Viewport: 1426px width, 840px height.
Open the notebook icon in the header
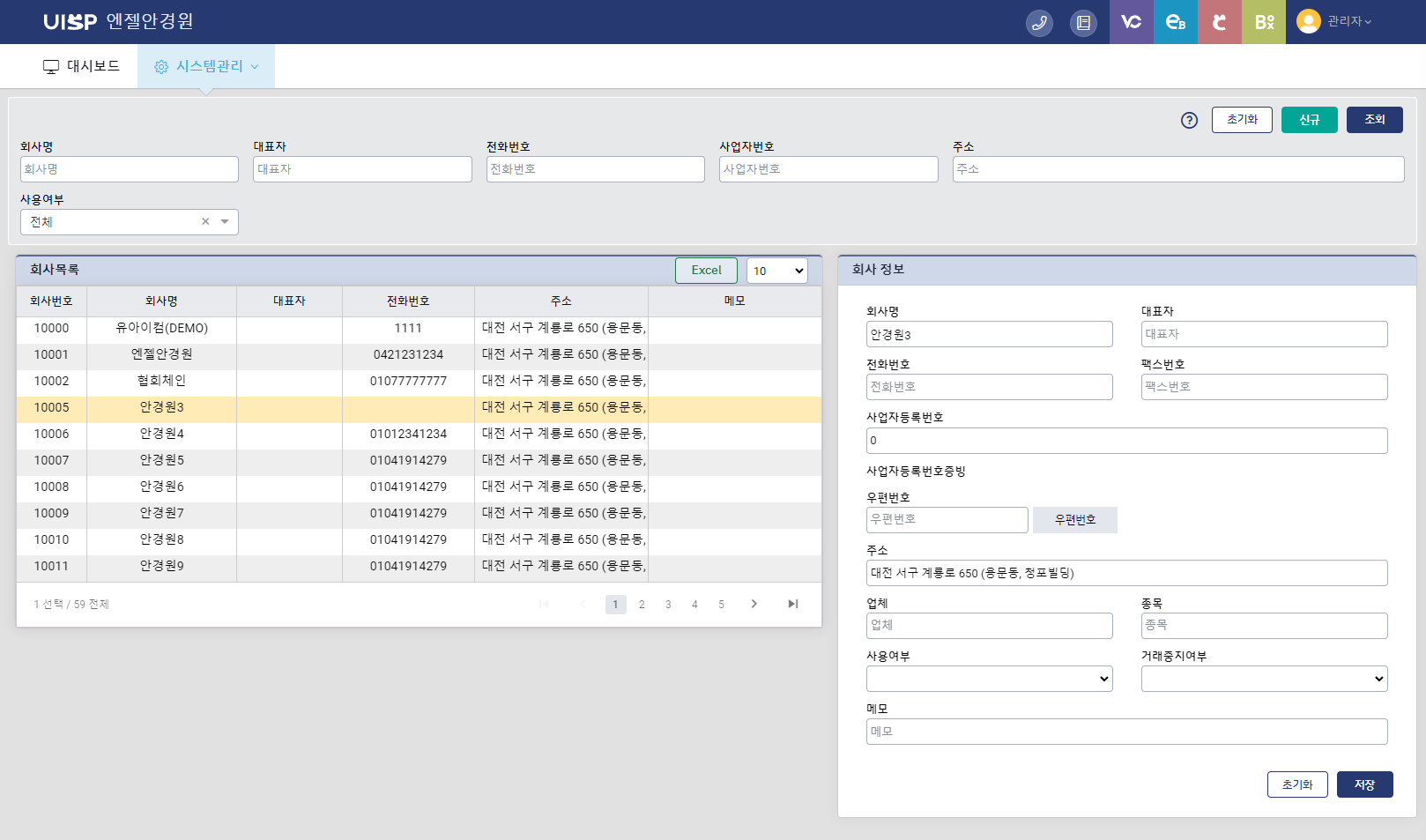point(1083,23)
